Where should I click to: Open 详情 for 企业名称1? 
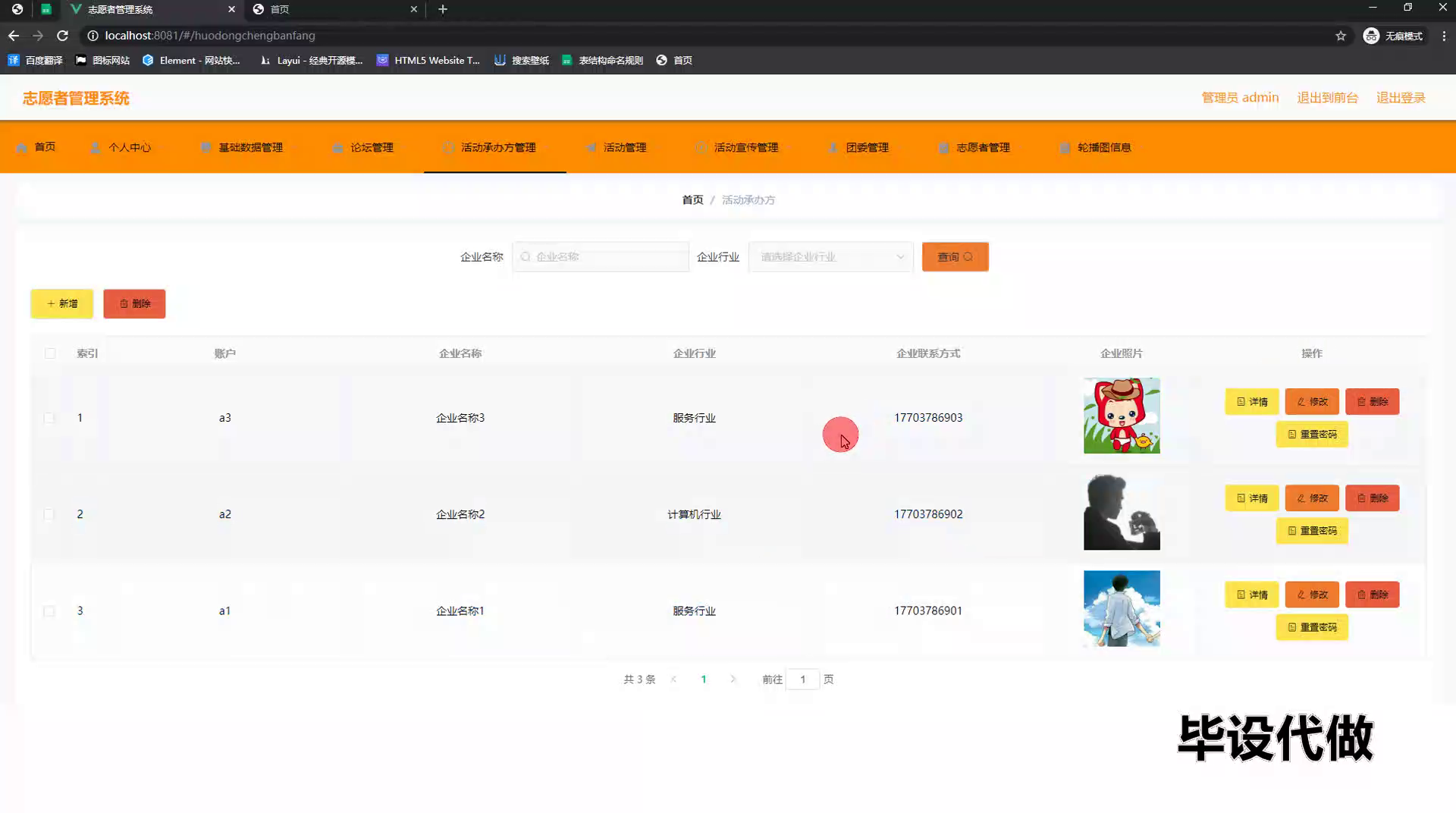click(x=1252, y=595)
